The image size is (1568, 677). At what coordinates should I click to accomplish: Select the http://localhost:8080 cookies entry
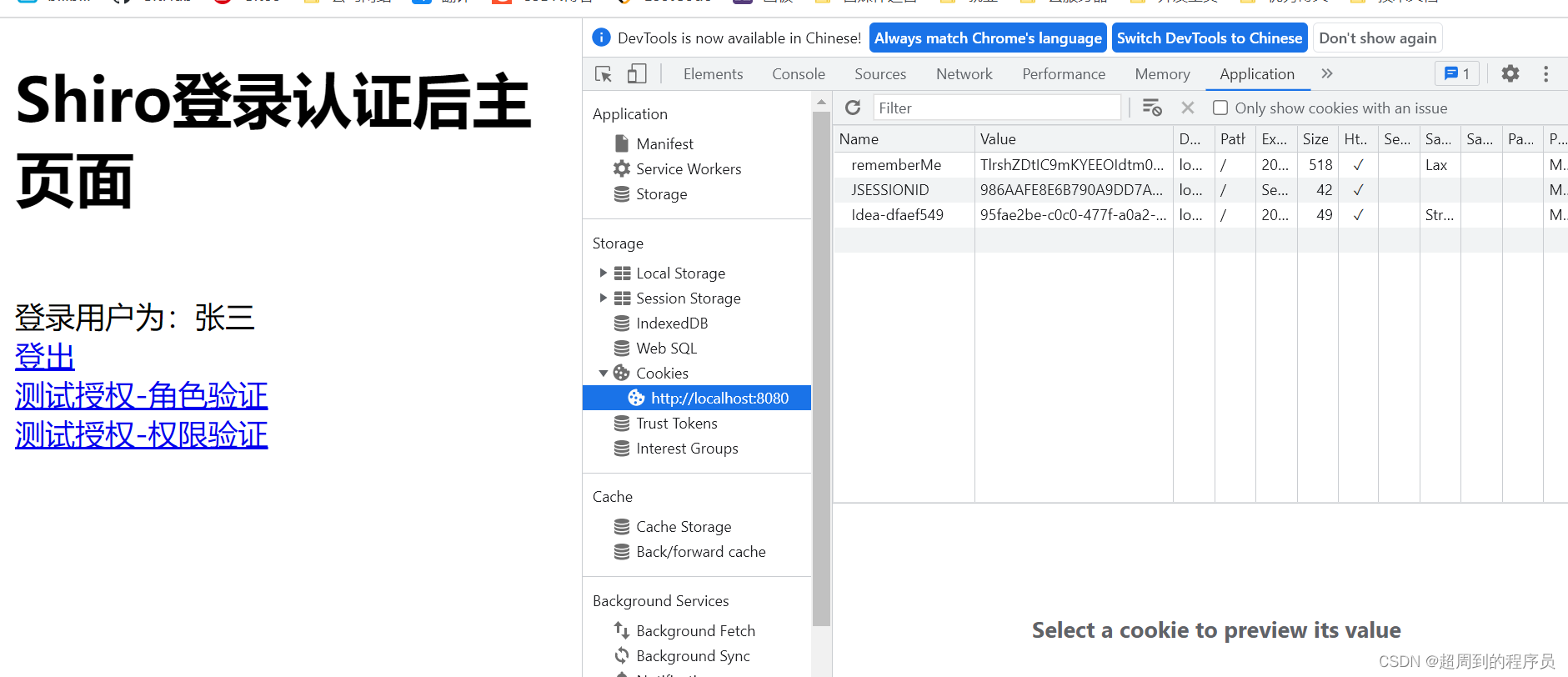697,398
